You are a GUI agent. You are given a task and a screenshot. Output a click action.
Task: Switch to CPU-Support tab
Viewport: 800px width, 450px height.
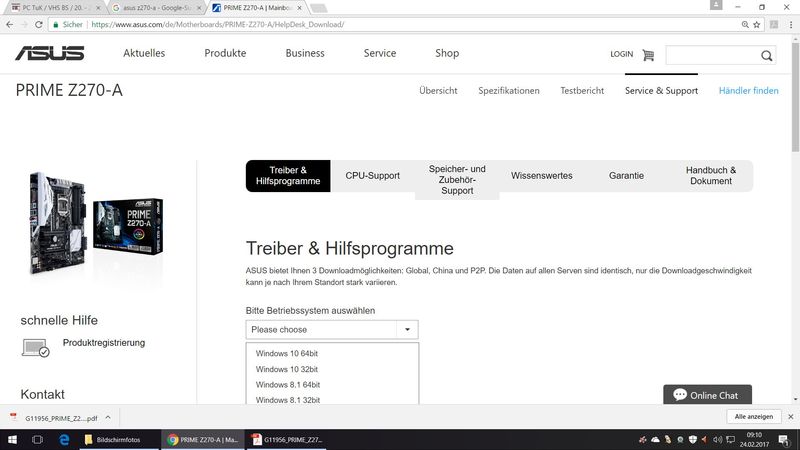372,176
